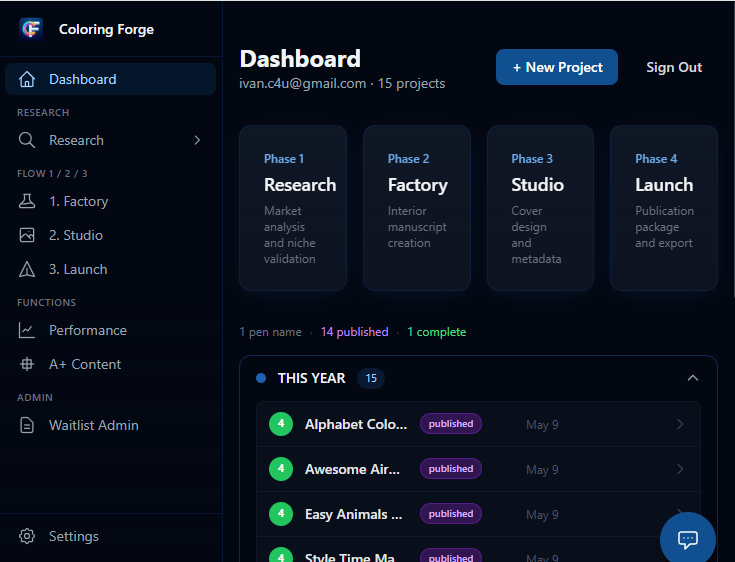Click the Dashboard page heading
This screenshot has height=562, width=735.
(300, 59)
